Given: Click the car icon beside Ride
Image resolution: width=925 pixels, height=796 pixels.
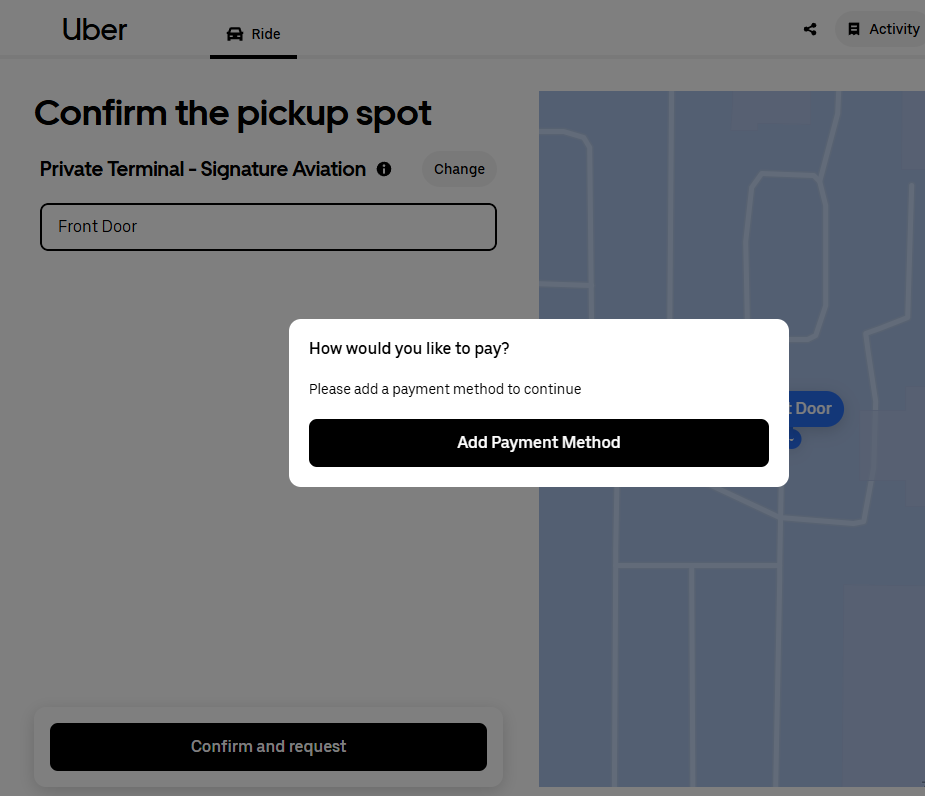Looking at the screenshot, I should pos(235,34).
